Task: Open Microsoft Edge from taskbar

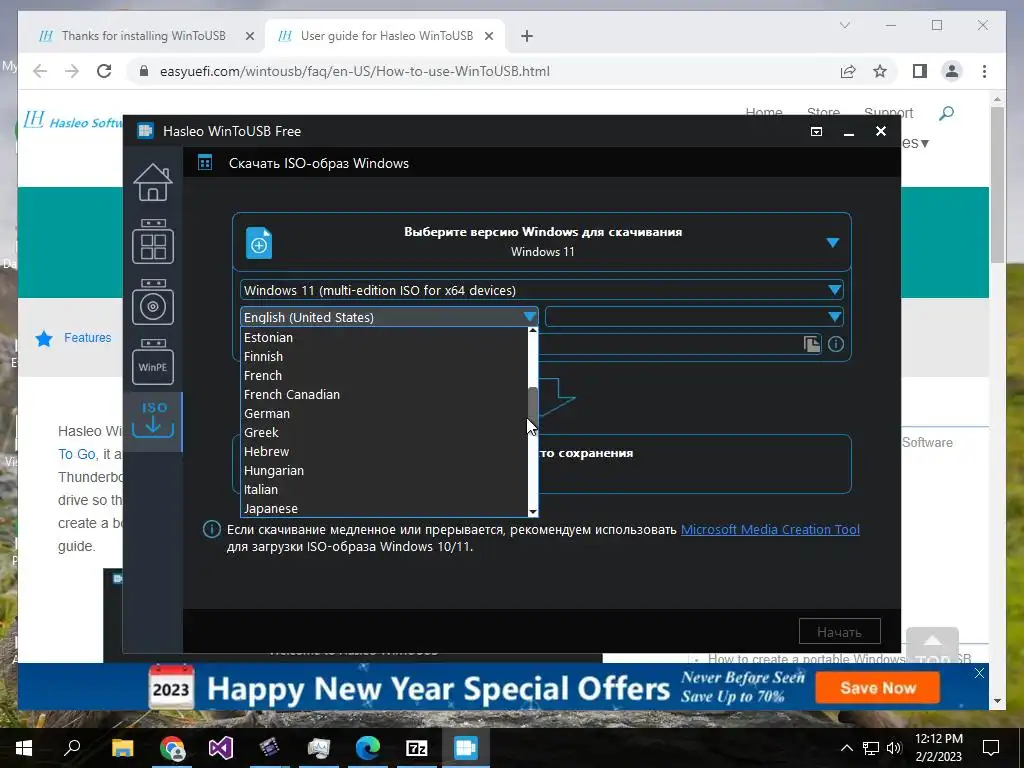Action: (x=368, y=748)
